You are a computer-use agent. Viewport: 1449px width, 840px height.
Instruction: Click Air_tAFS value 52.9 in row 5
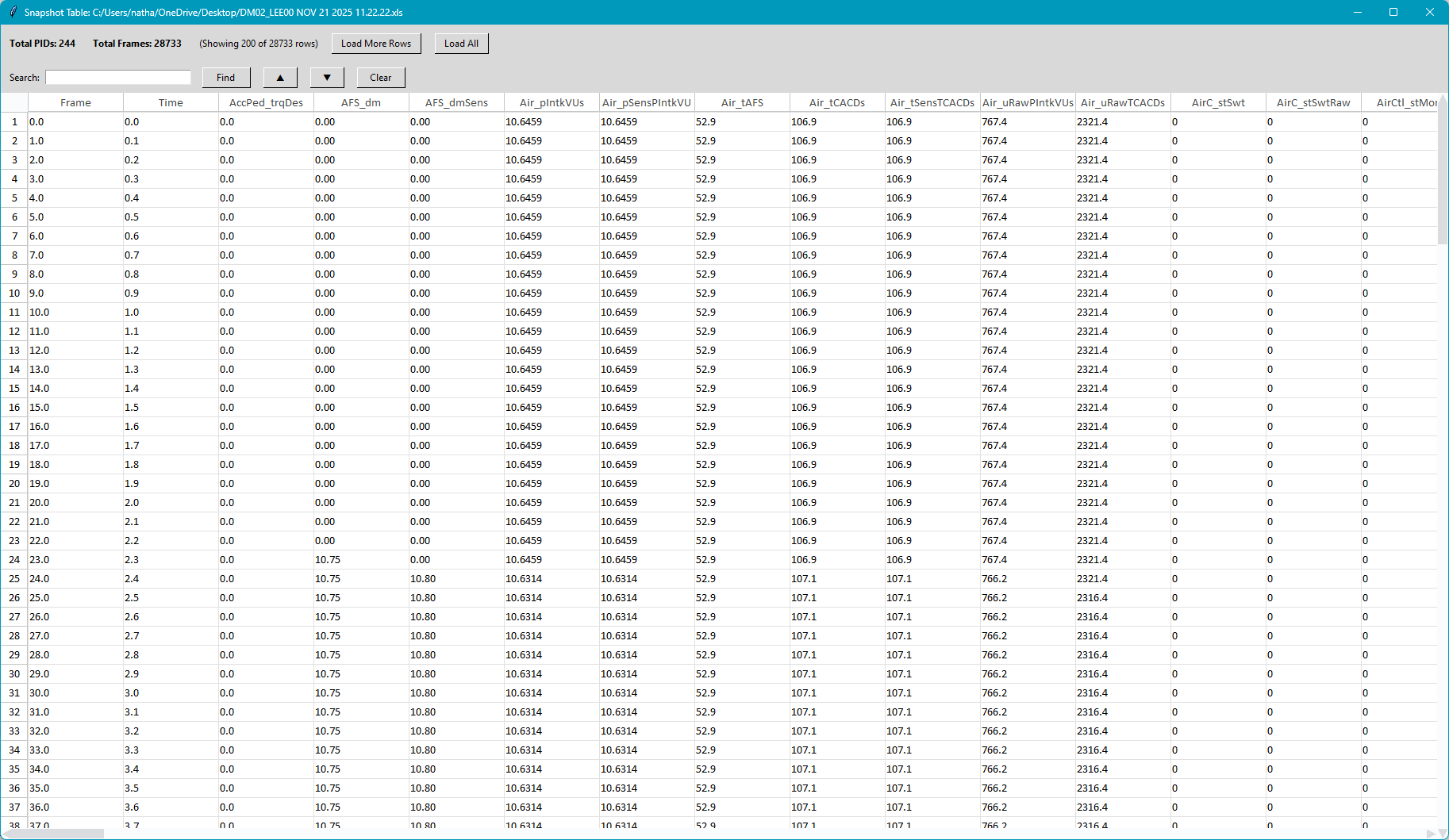(x=742, y=198)
